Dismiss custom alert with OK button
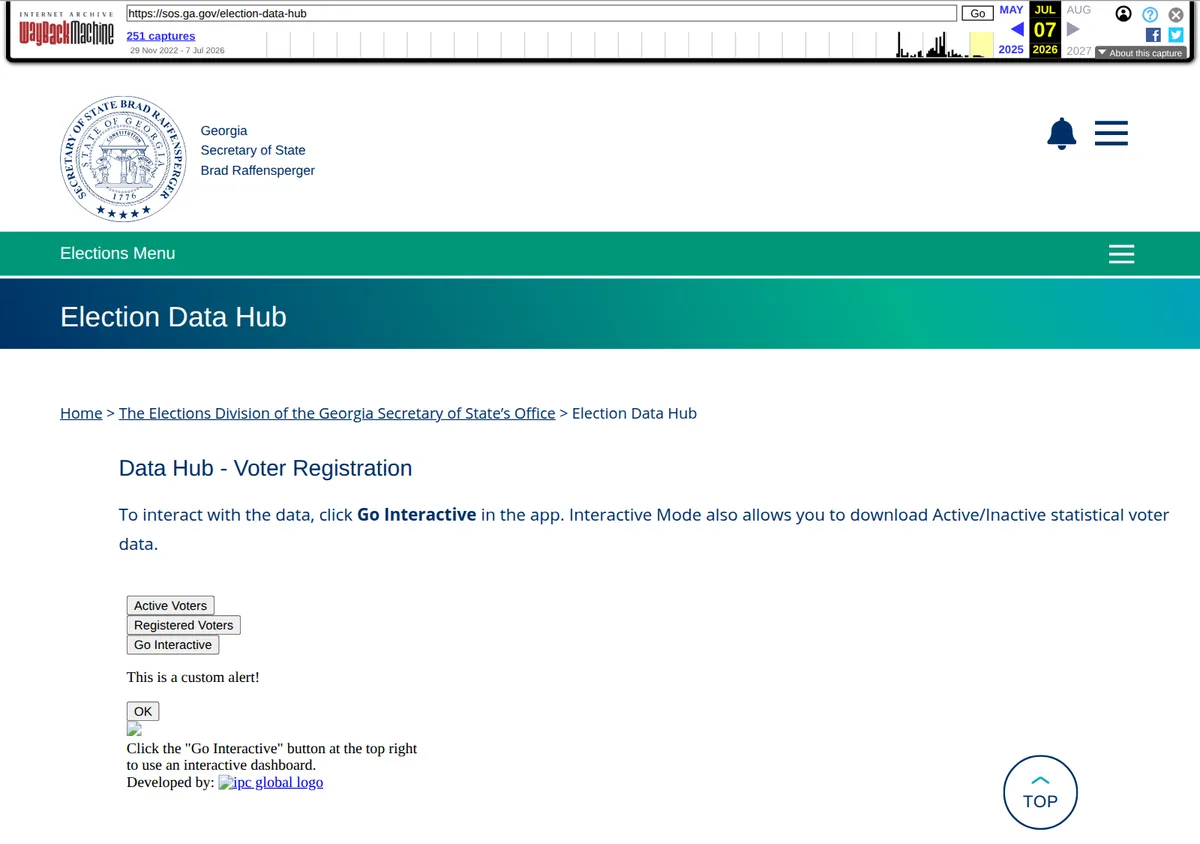 [x=143, y=712]
